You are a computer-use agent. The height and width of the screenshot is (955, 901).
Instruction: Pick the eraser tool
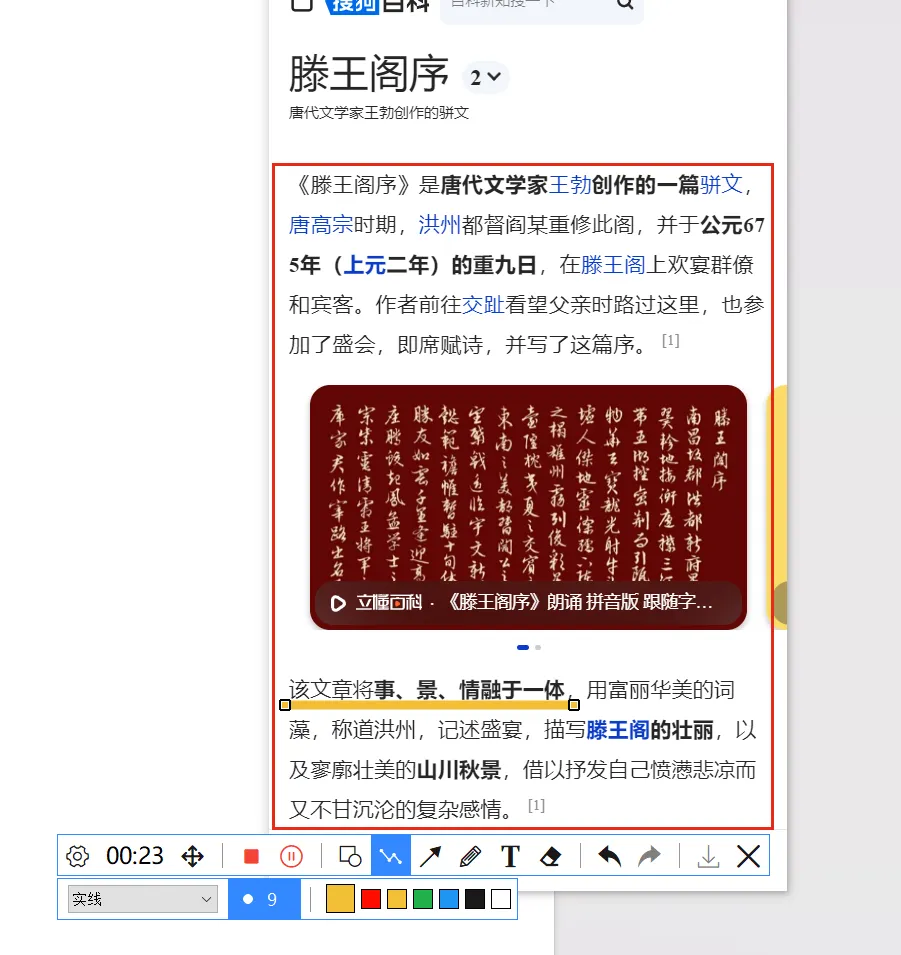coord(550,856)
